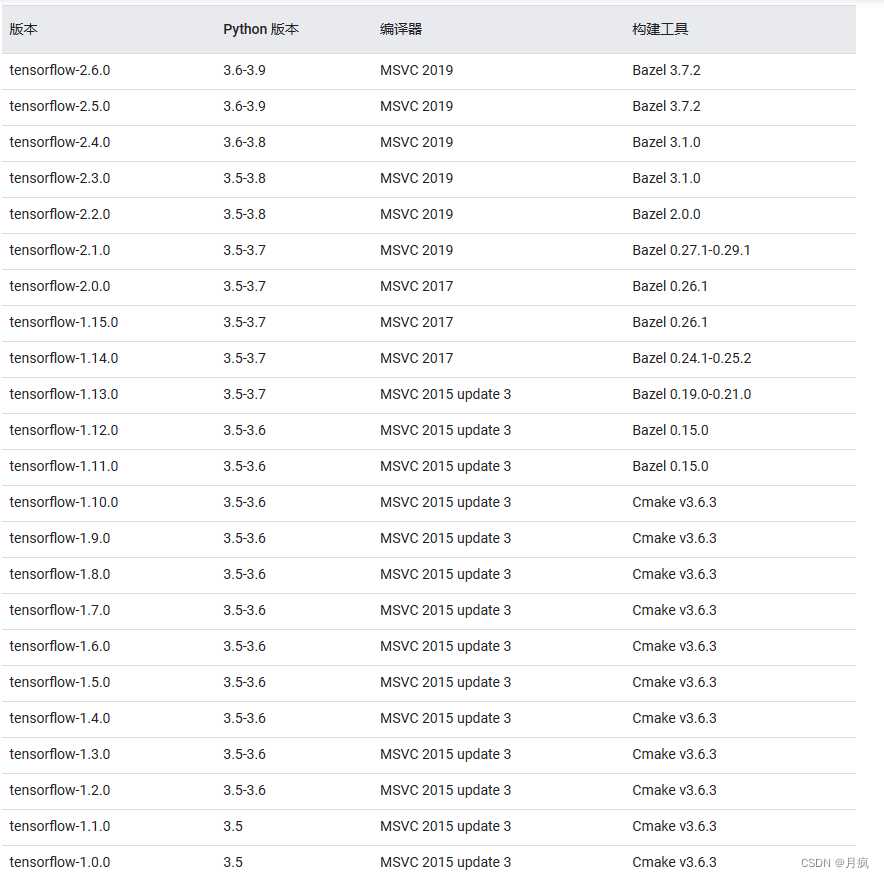Click the Bazel 0.27.1-0.29.1 cell
This screenshot has width=884, height=878.
pos(691,250)
